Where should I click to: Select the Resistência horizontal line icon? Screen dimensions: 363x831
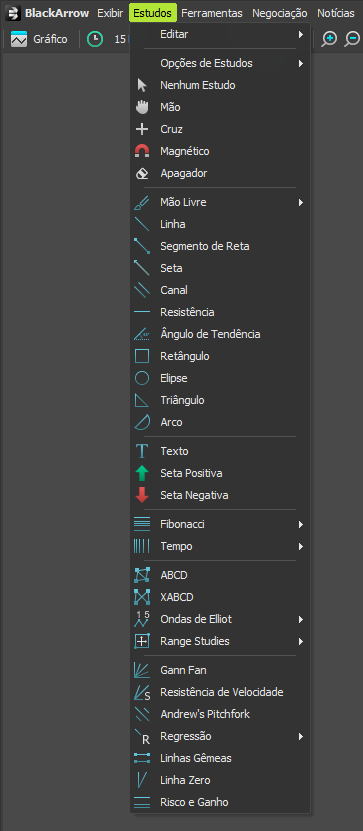(x=141, y=312)
